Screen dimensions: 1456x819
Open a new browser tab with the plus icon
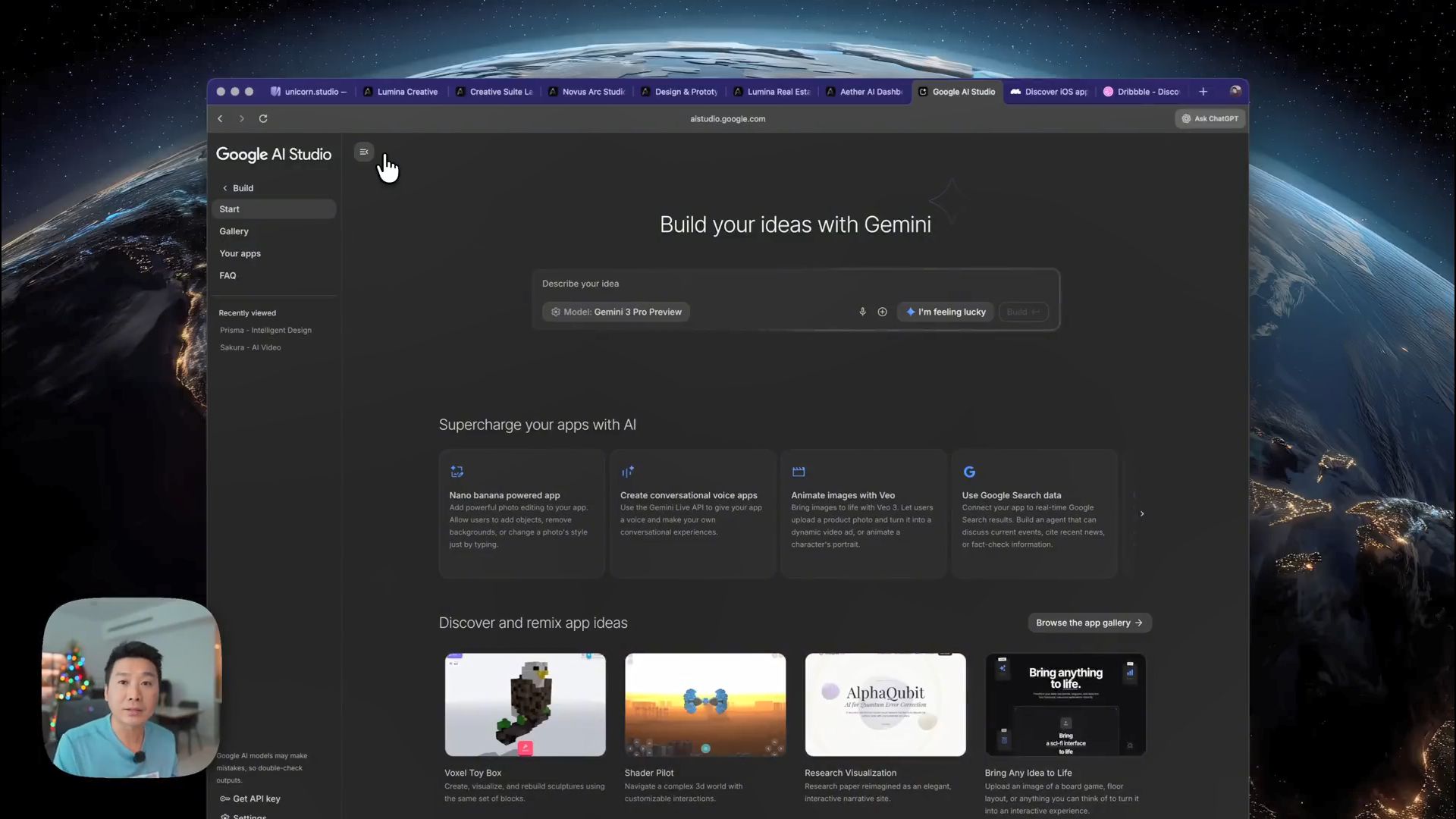1203,92
